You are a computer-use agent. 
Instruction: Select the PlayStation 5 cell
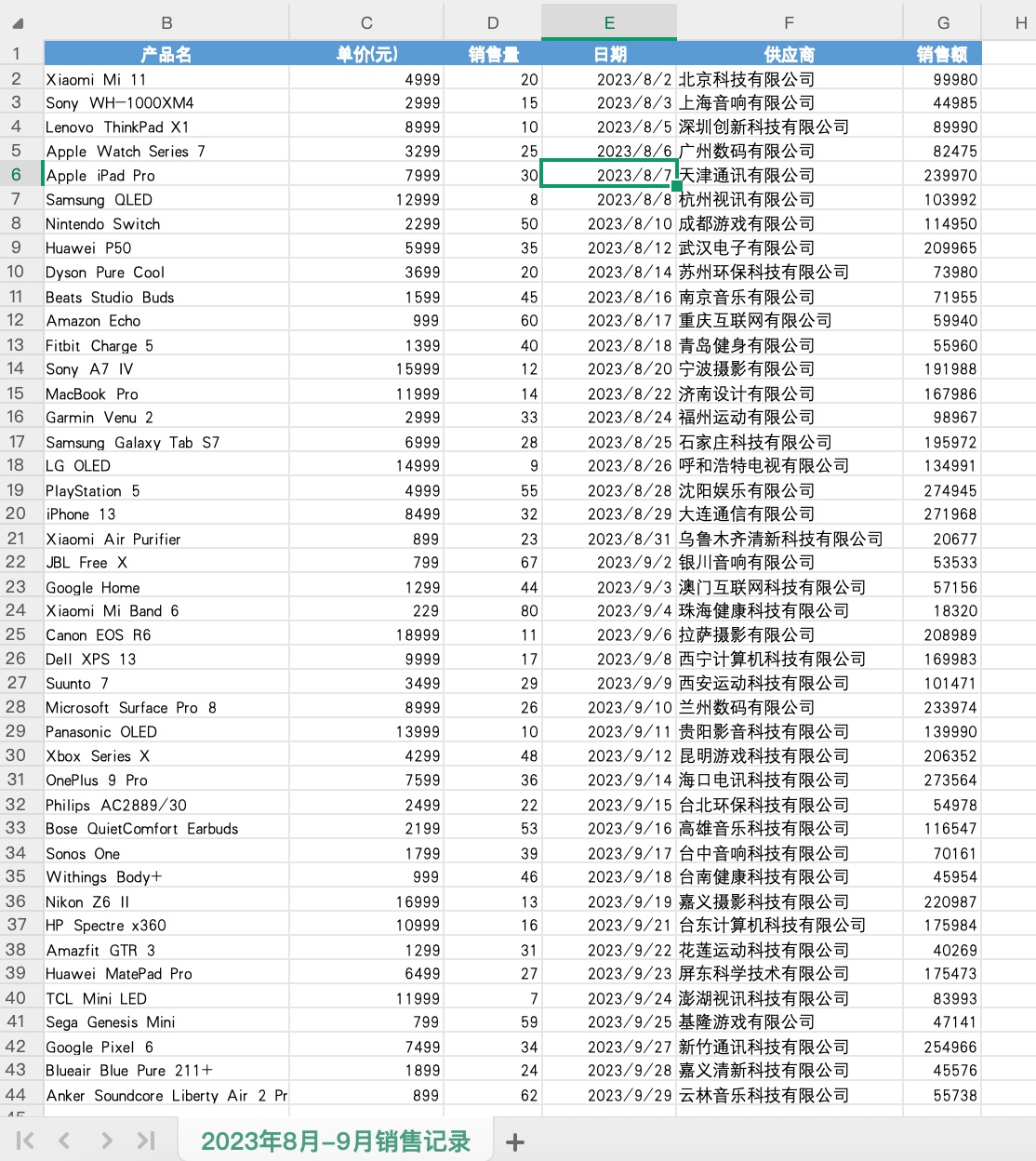click(166, 490)
